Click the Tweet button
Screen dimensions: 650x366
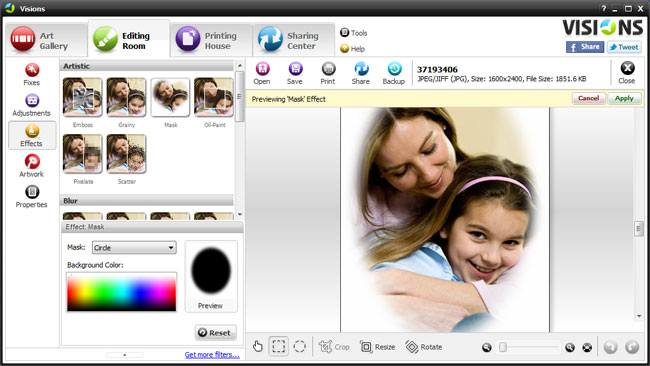[x=624, y=47]
